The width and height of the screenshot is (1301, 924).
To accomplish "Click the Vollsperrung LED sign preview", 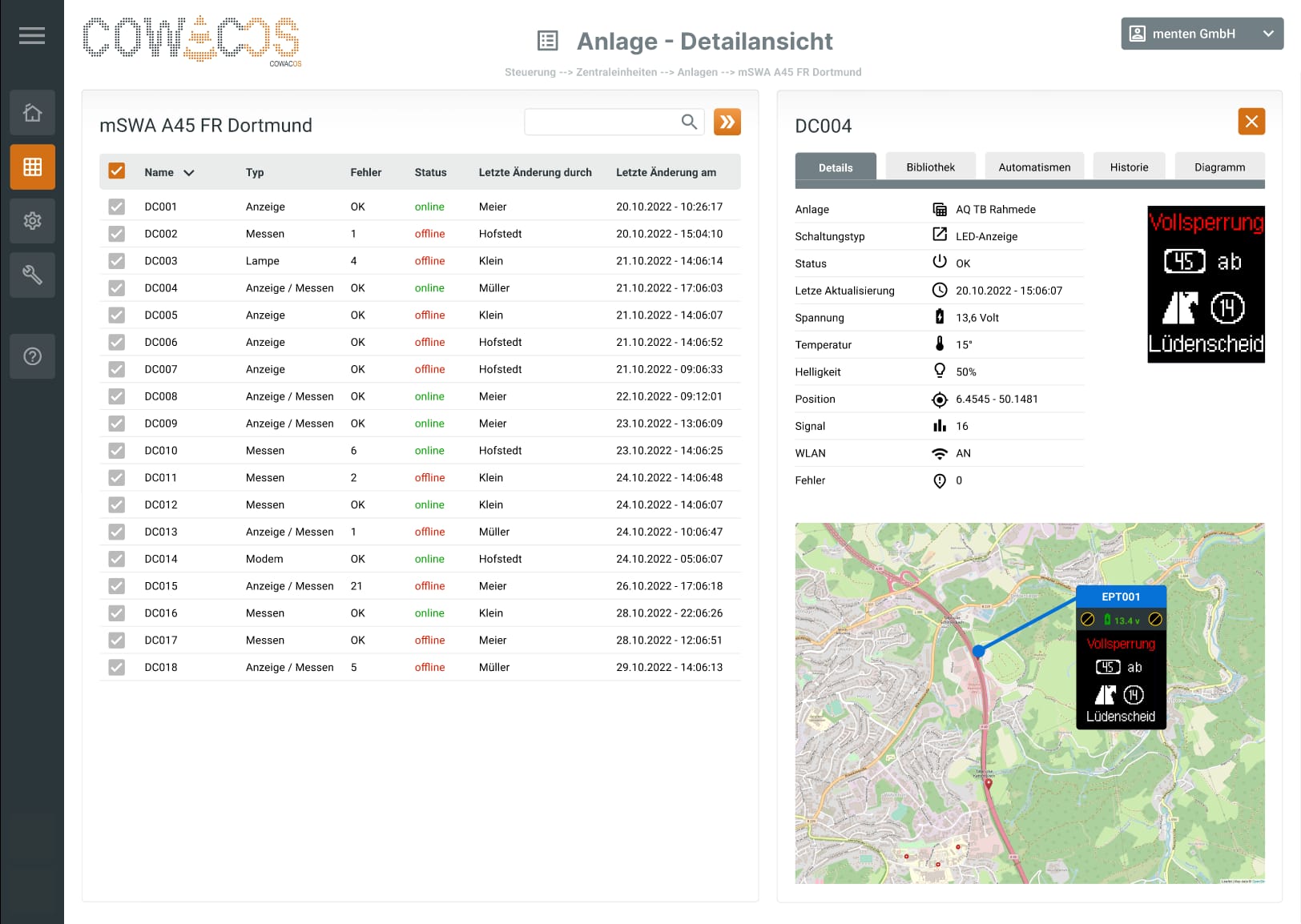I will click(x=1206, y=284).
